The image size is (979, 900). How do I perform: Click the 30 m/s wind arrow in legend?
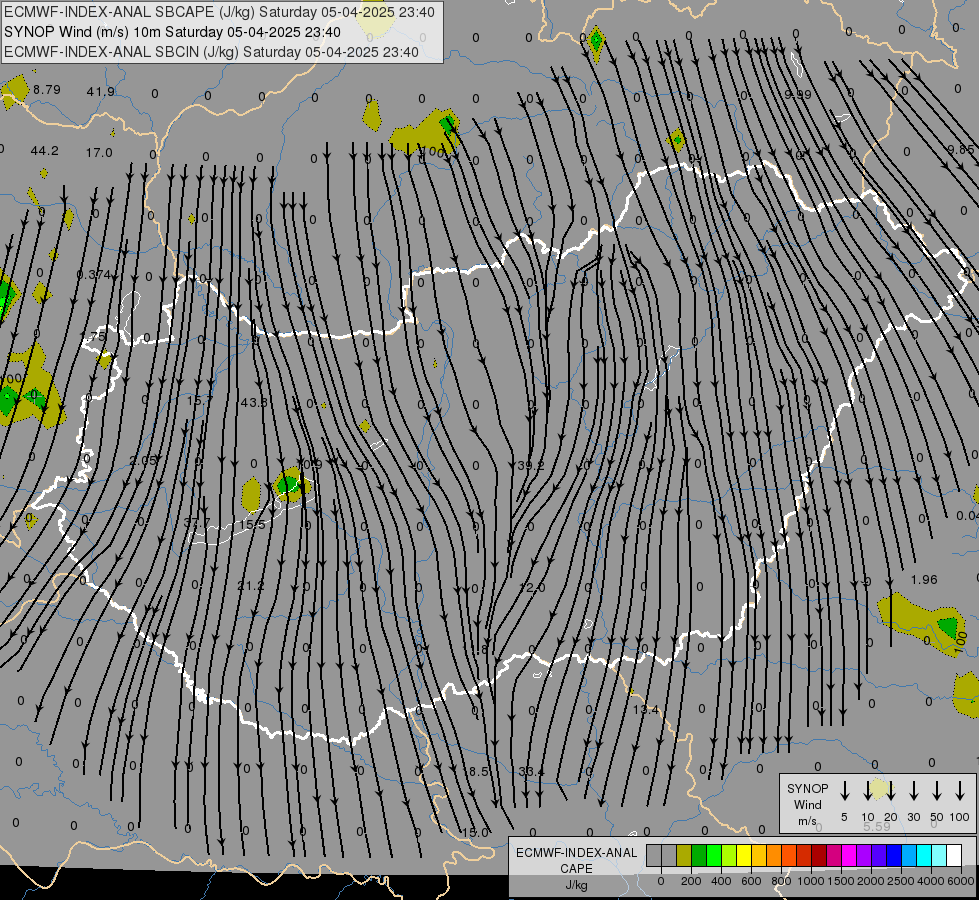913,791
